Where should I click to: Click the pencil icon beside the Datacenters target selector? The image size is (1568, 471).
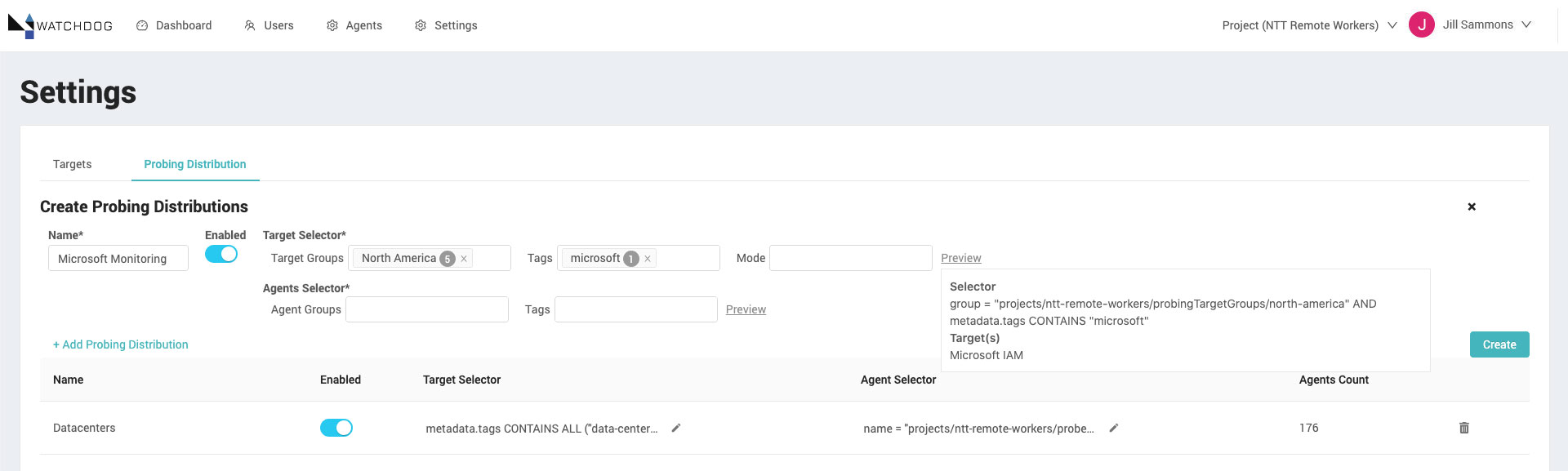click(x=676, y=428)
